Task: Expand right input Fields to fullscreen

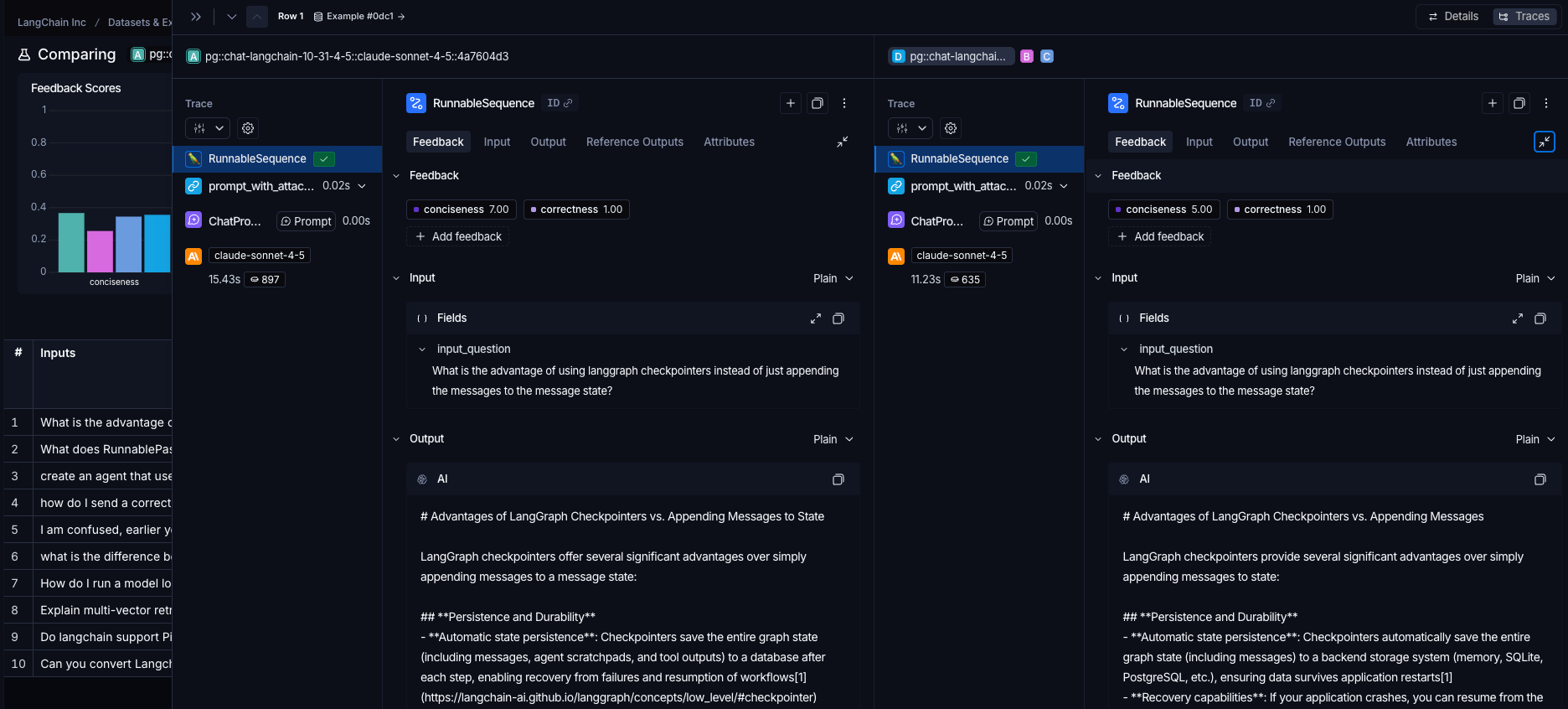Action: coord(1518,318)
